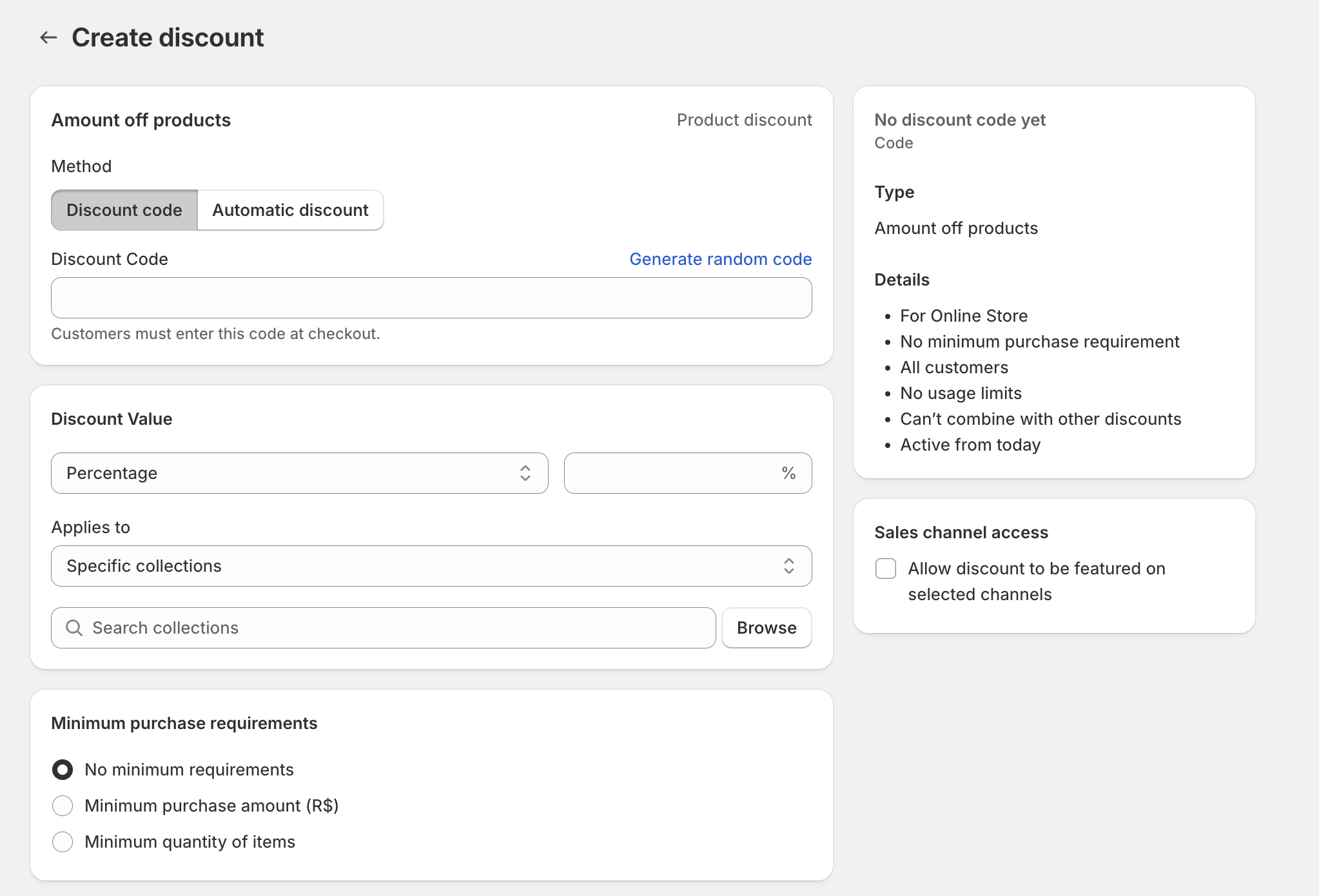Go back using the arrow icon

pos(48,37)
